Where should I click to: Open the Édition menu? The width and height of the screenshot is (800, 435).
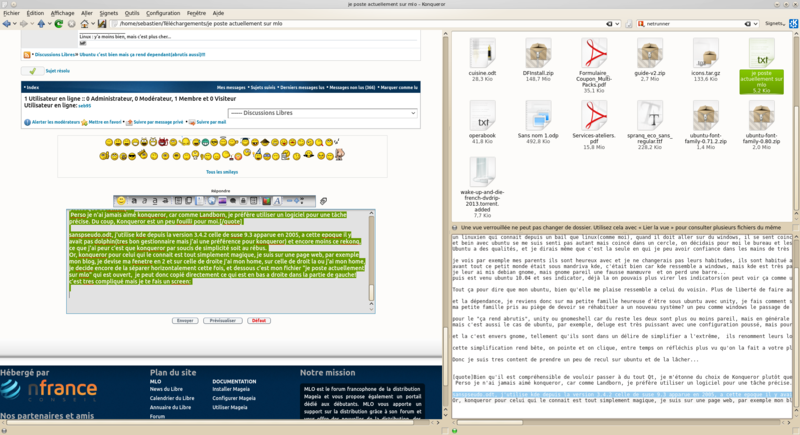(35, 13)
